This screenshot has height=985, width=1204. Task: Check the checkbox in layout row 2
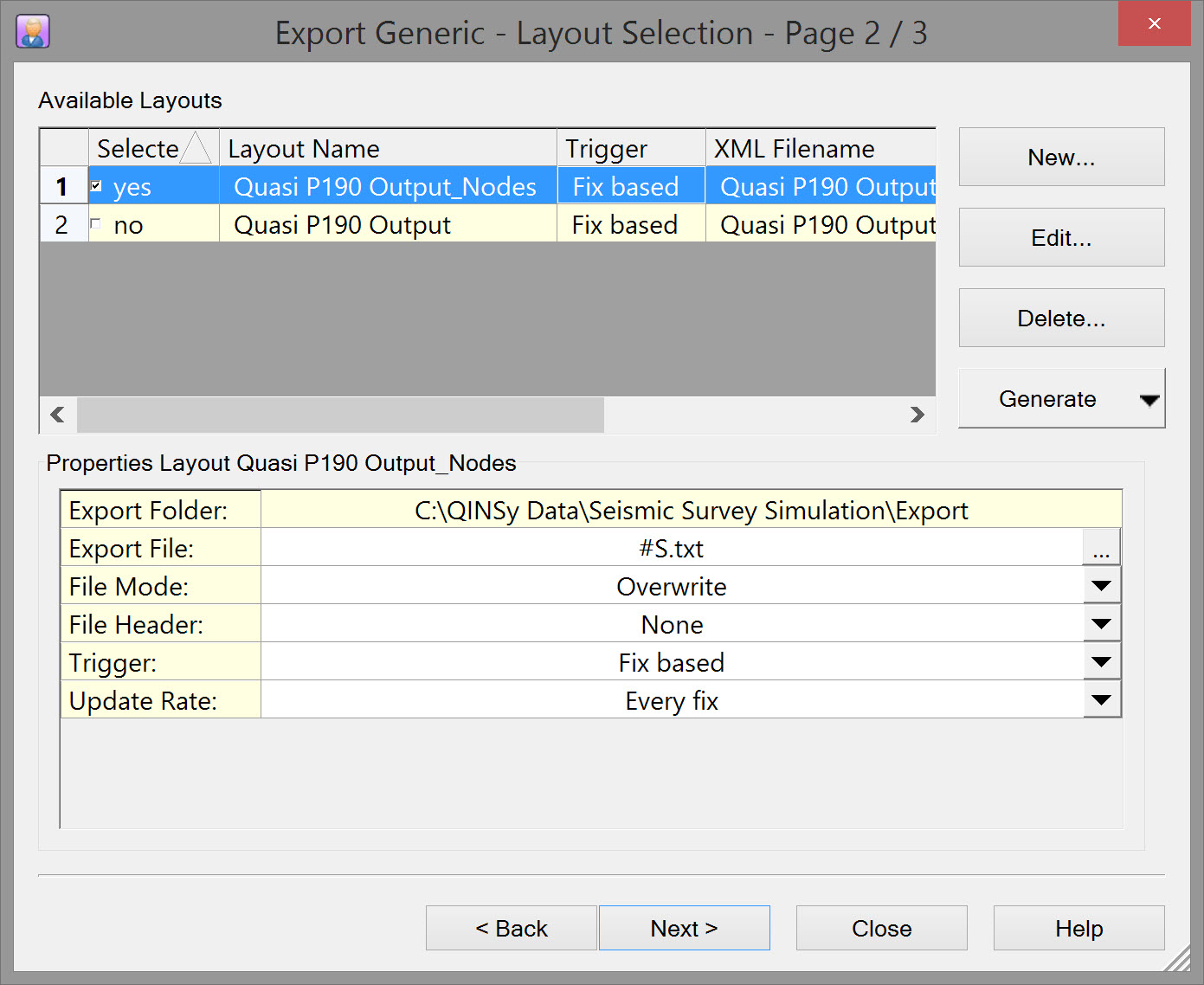point(96,224)
